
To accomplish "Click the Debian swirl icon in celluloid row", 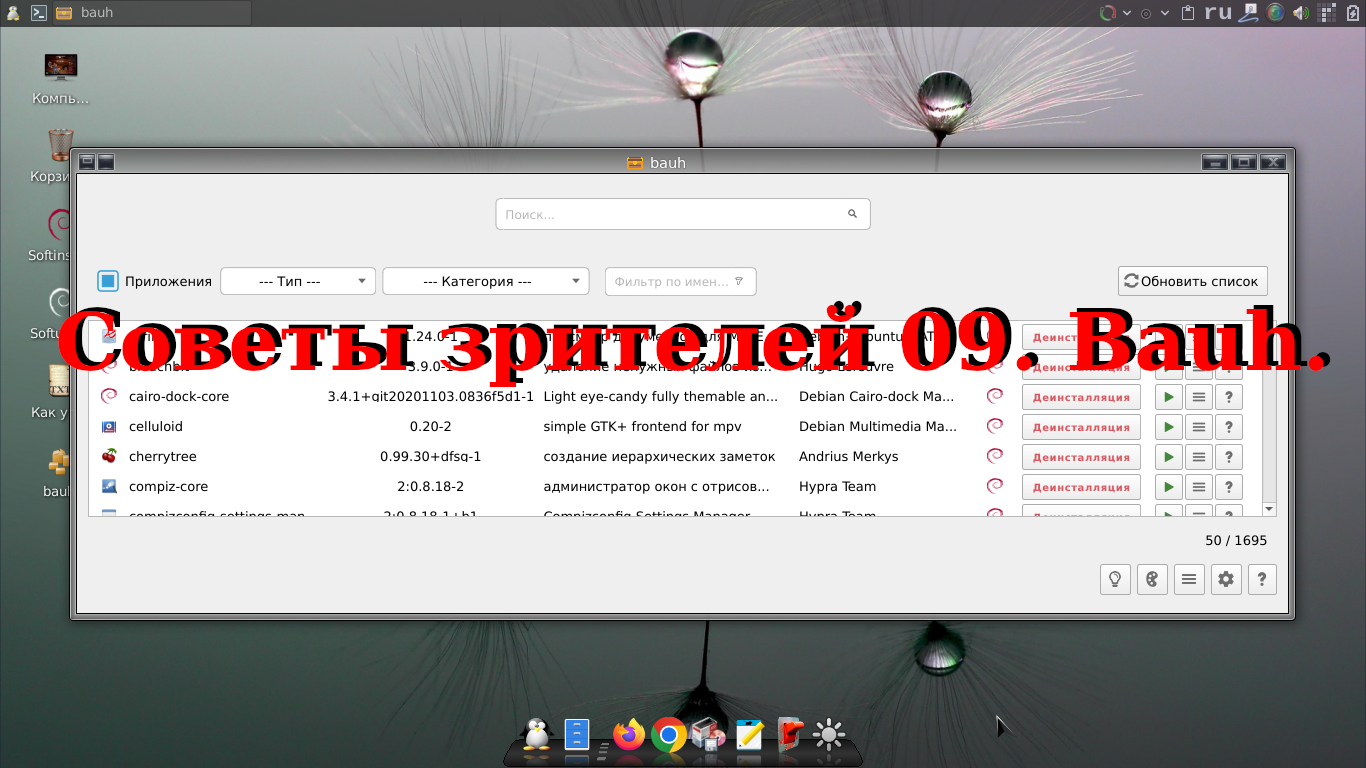I will tap(995, 426).
